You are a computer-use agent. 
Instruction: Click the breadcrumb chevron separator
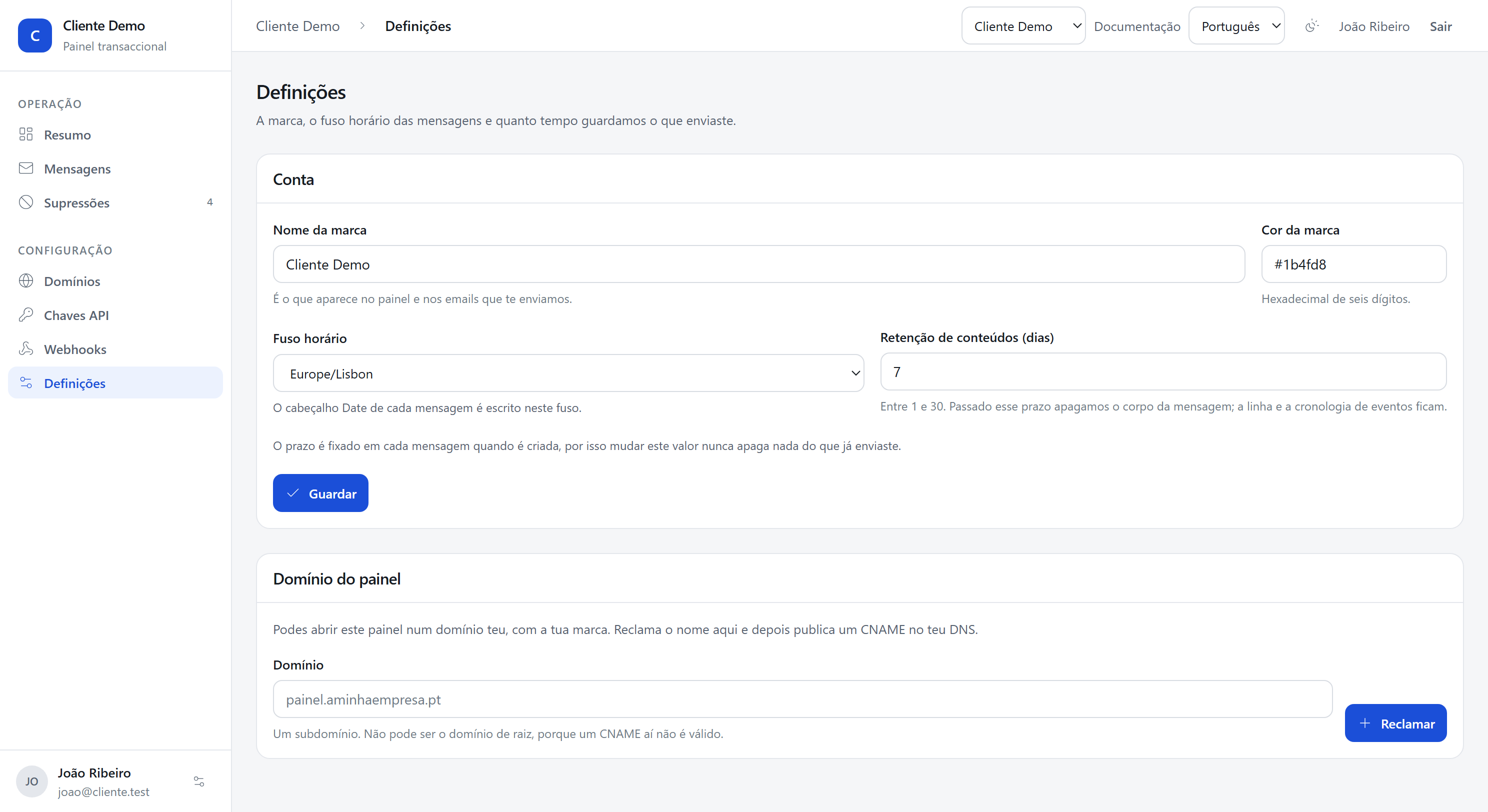362,26
